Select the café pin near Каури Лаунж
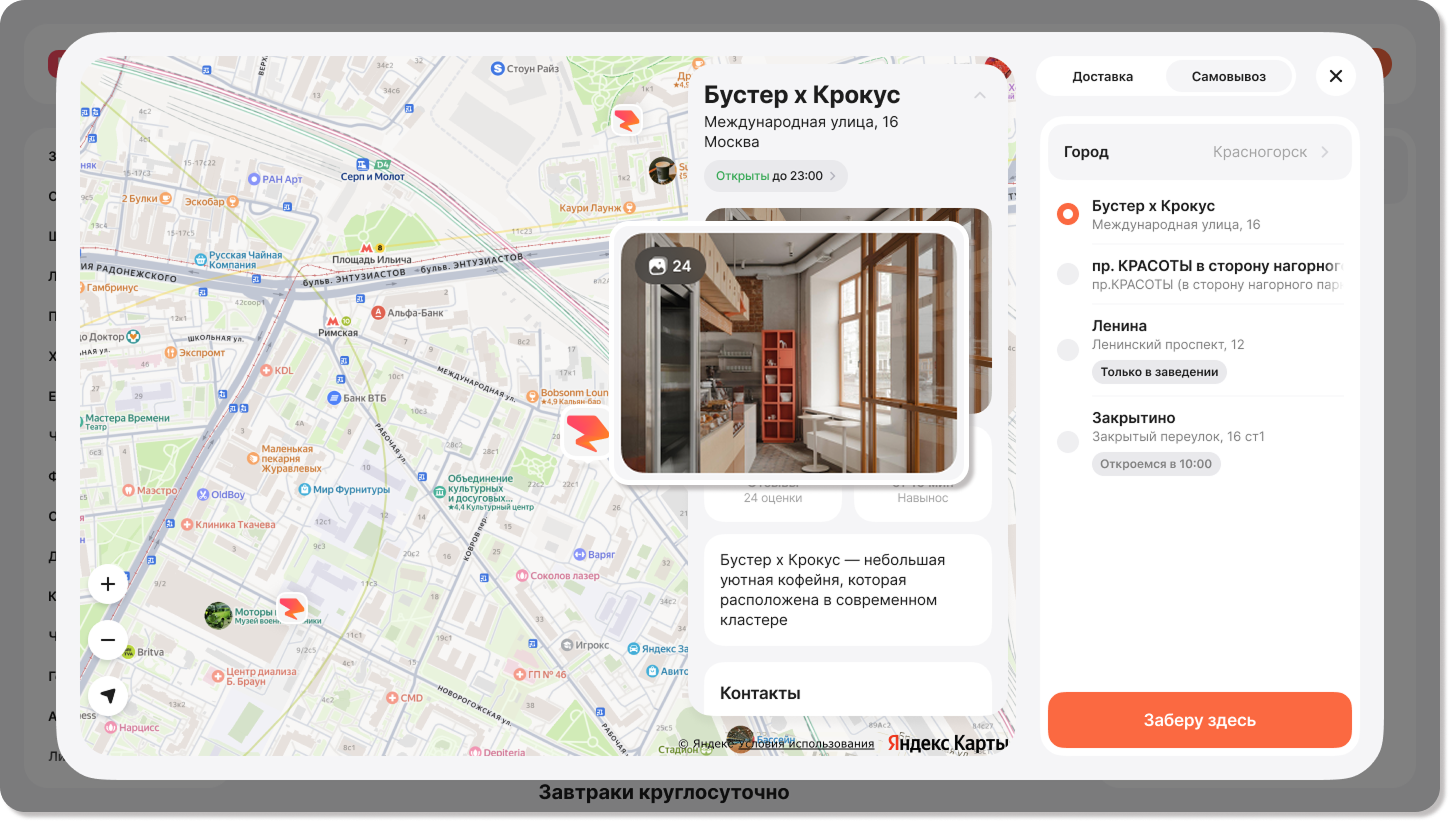 [627, 120]
